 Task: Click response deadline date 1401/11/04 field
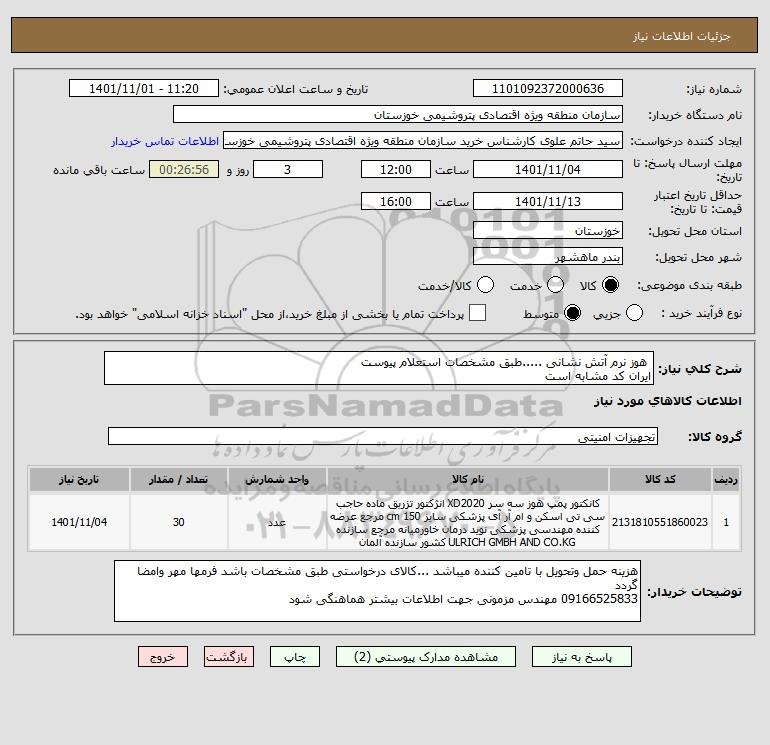pyautogui.click(x=548, y=169)
